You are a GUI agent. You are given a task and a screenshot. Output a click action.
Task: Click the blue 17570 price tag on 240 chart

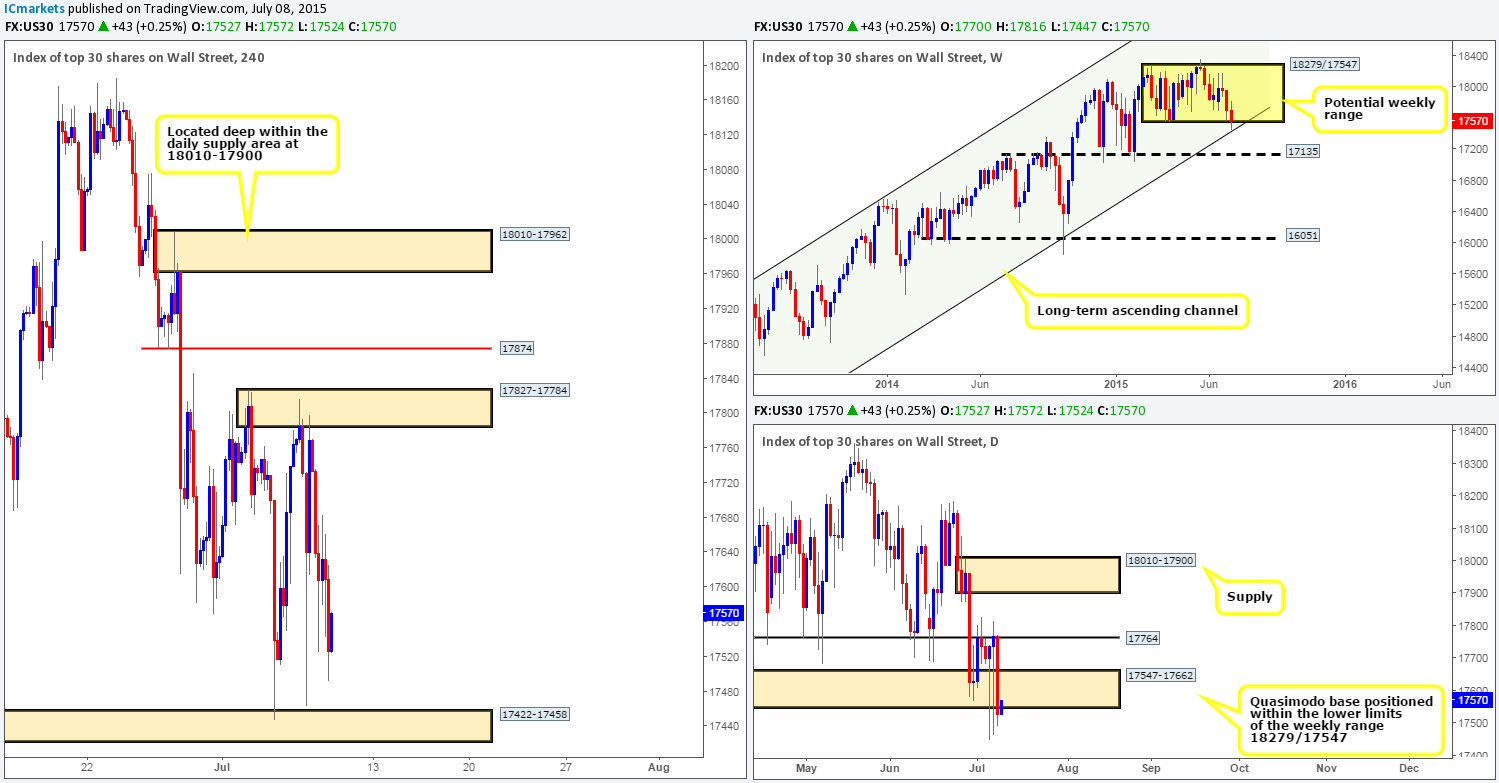pos(721,613)
